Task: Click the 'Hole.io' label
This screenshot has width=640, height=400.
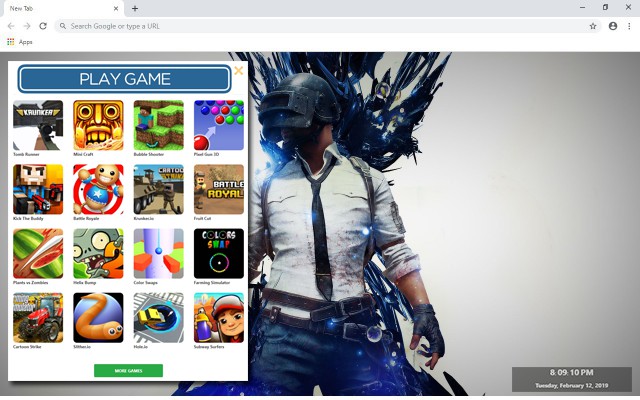Action: tap(140, 347)
